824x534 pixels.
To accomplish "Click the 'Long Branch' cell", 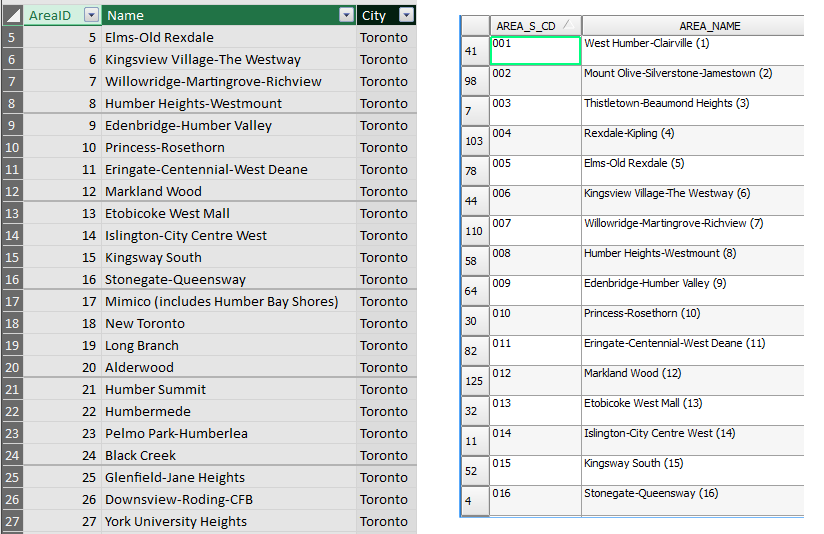I will [x=229, y=345].
